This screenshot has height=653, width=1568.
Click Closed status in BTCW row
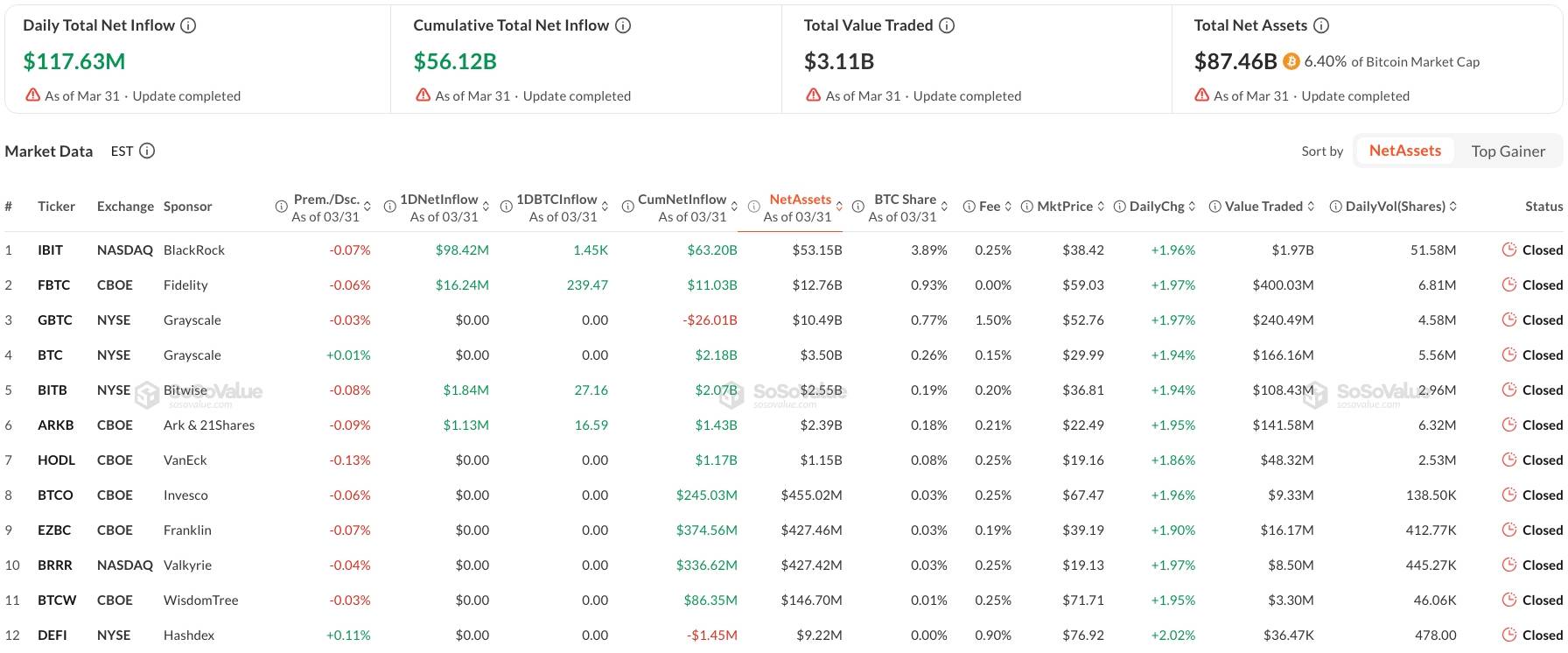pyautogui.click(x=1542, y=600)
